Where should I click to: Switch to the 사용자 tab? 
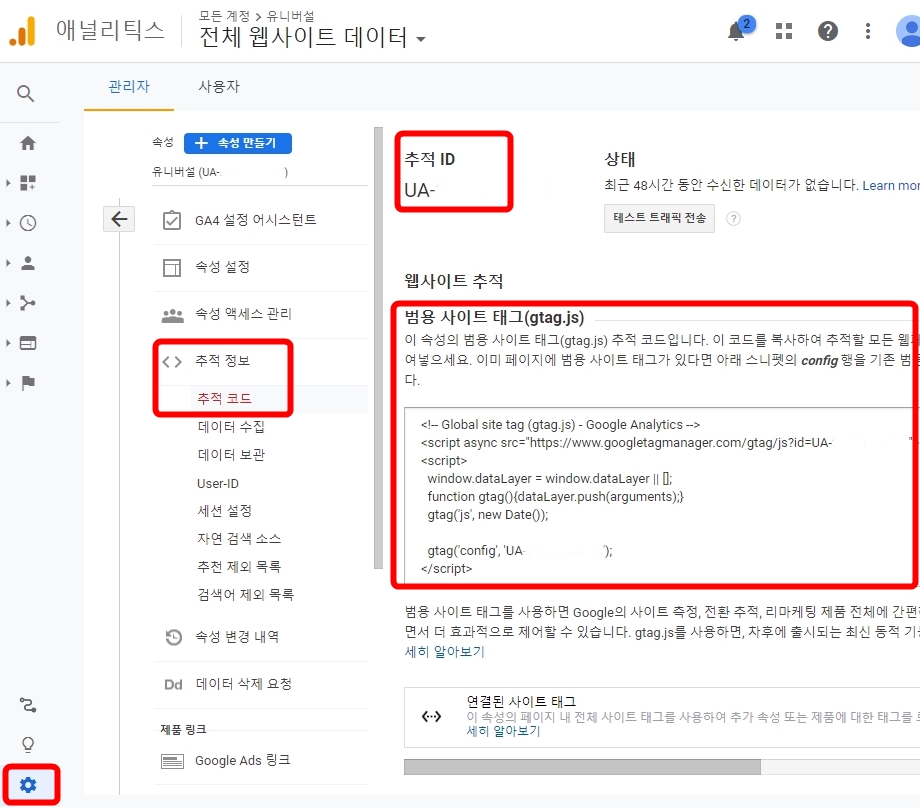coord(219,87)
